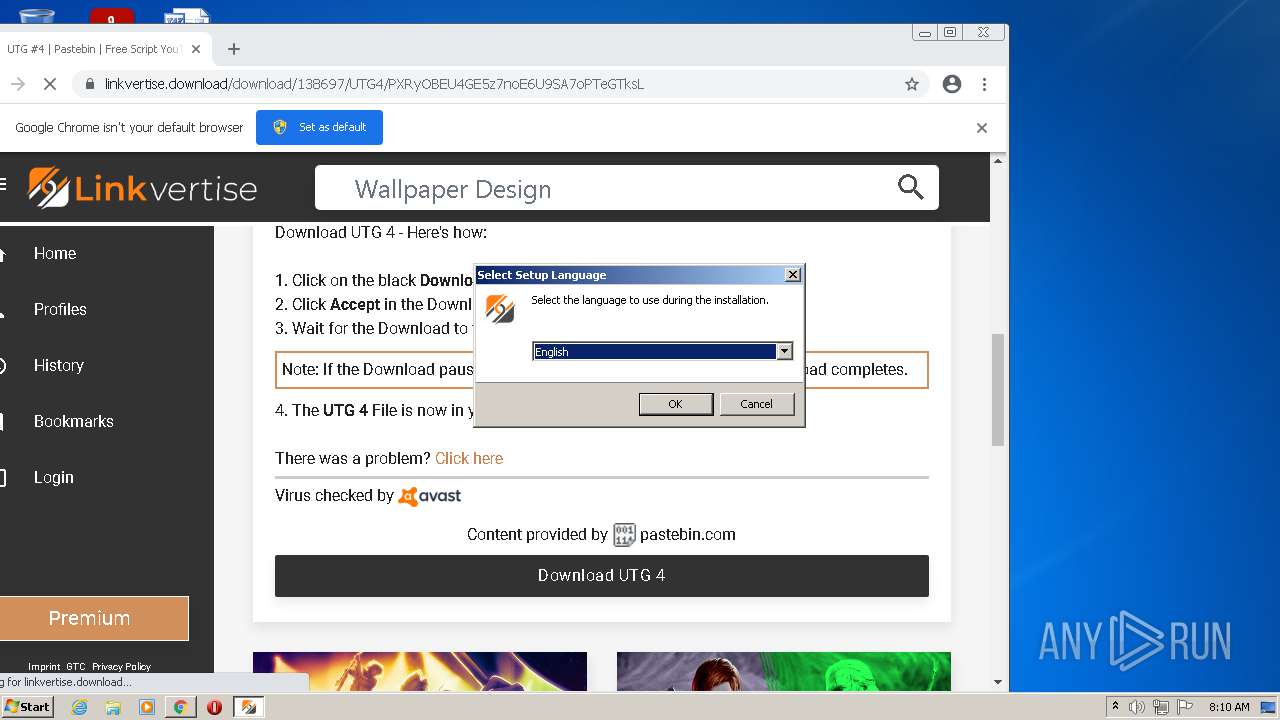The height and width of the screenshot is (720, 1280).
Task: Click the Action Center flag icon
Action: (x=1184, y=707)
